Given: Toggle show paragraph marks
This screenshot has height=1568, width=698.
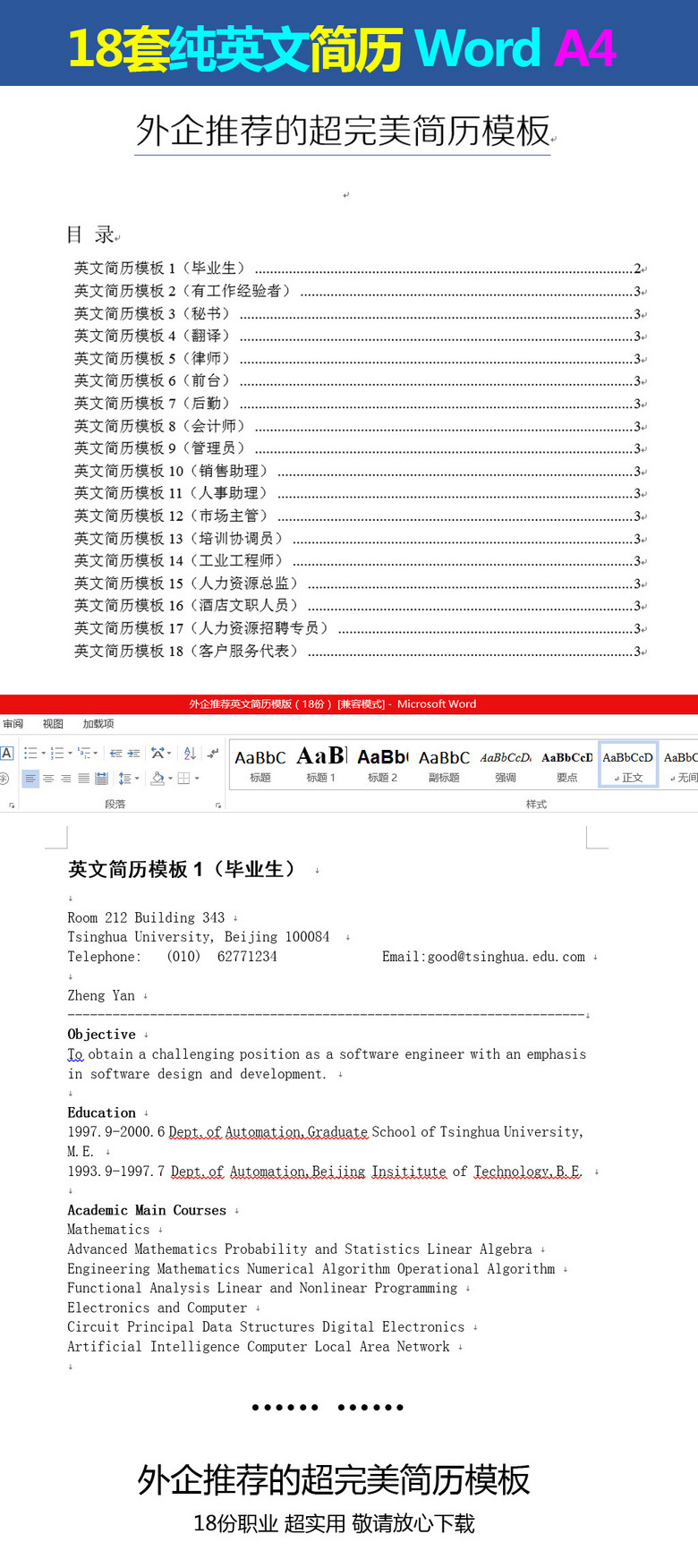Looking at the screenshot, I should 213,754.
